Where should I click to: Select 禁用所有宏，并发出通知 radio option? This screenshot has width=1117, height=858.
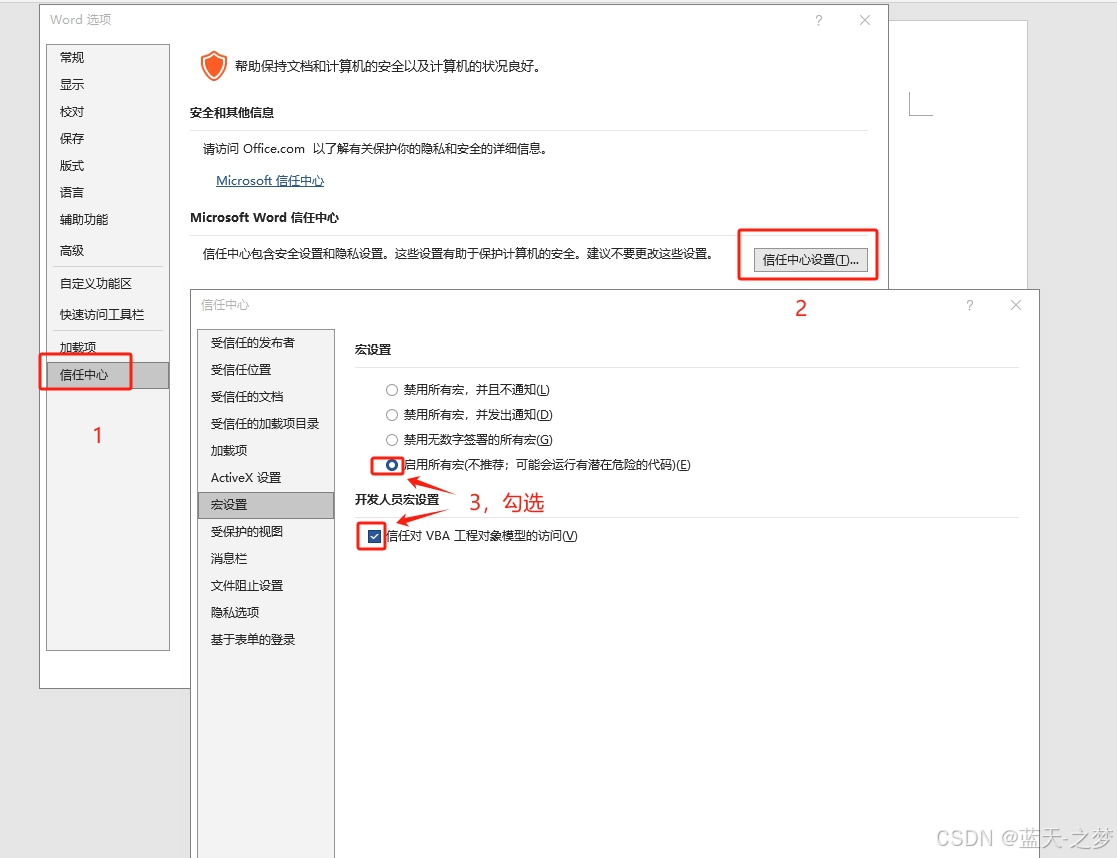[392, 415]
